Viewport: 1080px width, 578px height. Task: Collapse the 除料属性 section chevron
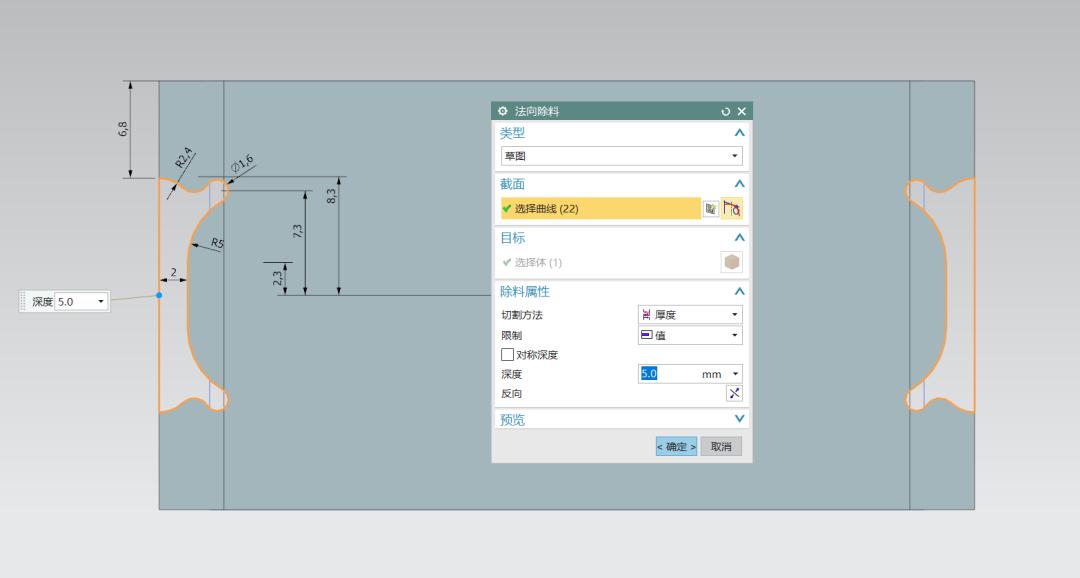click(x=738, y=292)
